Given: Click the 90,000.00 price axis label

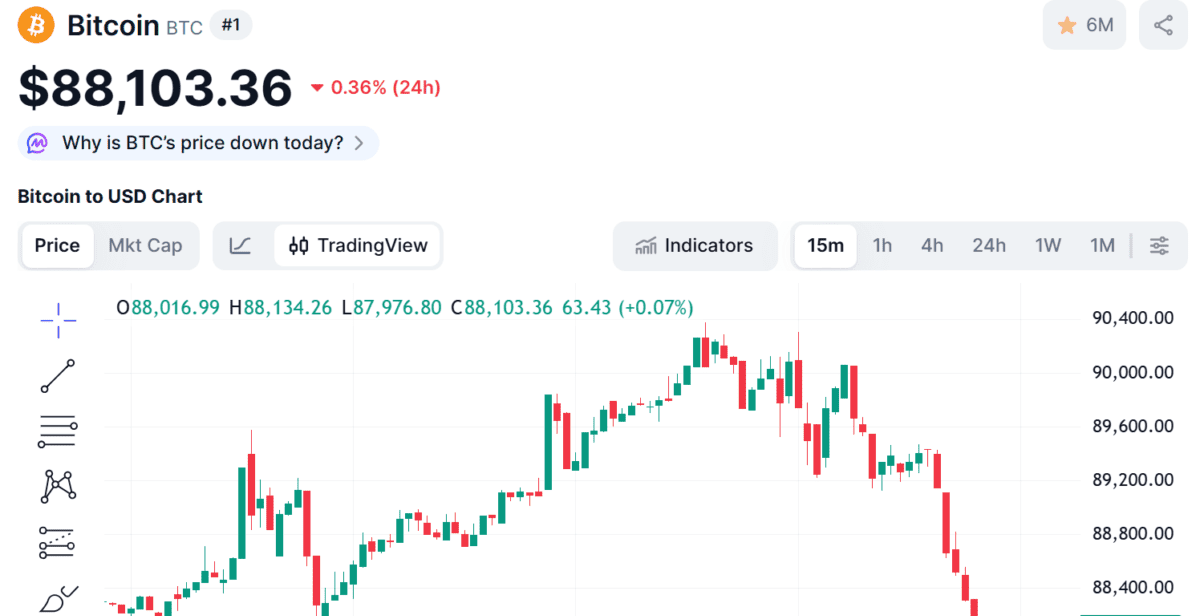Looking at the screenshot, I should [1131, 373].
